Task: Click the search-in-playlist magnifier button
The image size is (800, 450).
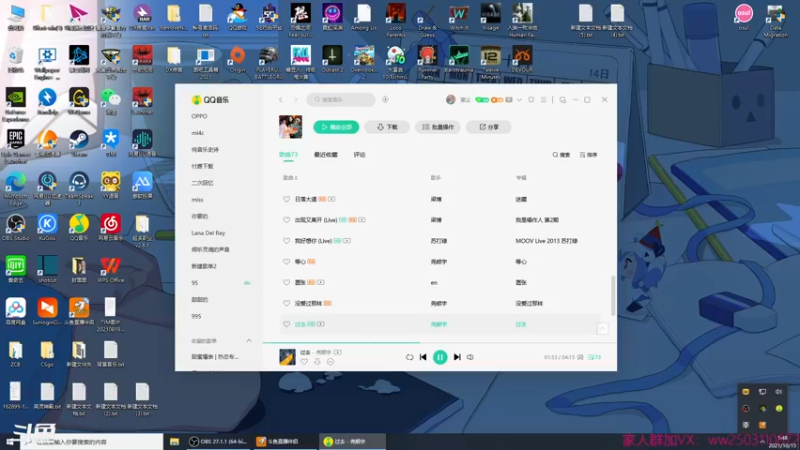Action: (x=561, y=155)
